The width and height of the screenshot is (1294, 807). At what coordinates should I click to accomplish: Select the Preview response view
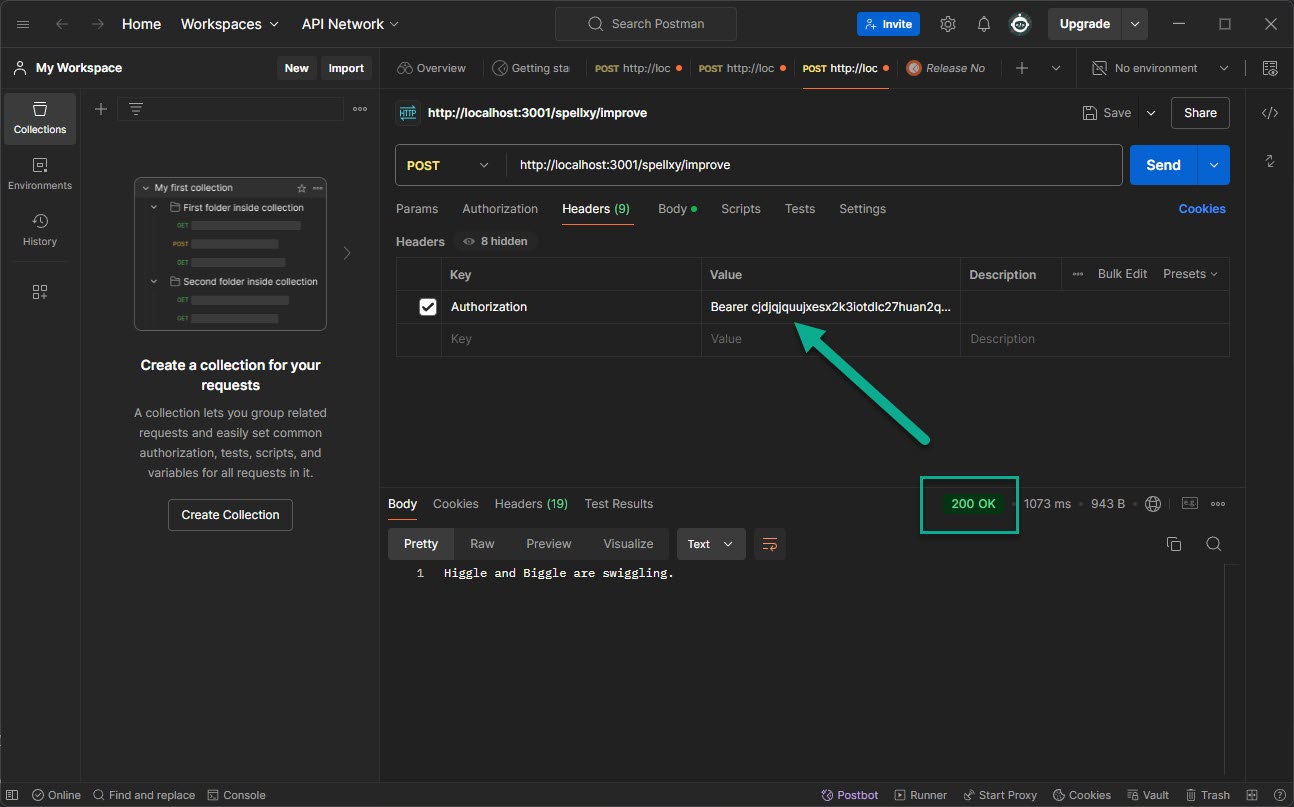pyautogui.click(x=549, y=544)
